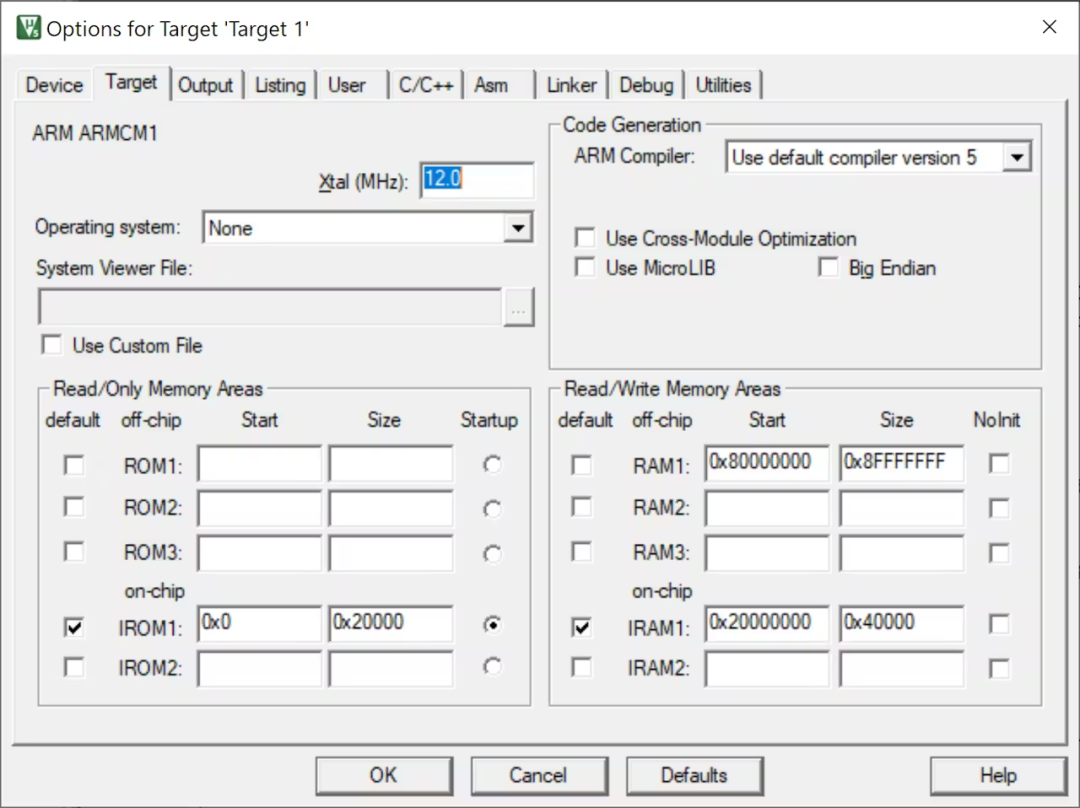The height and width of the screenshot is (808, 1080).
Task: Enable NoInit for IRAM1
Action: coord(999,624)
